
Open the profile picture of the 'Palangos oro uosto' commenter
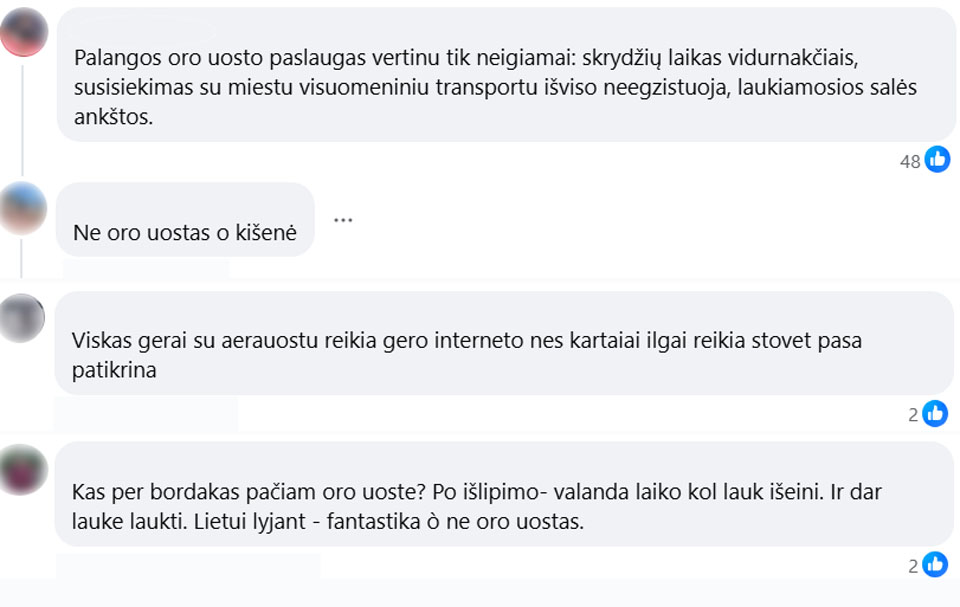(x=24, y=33)
